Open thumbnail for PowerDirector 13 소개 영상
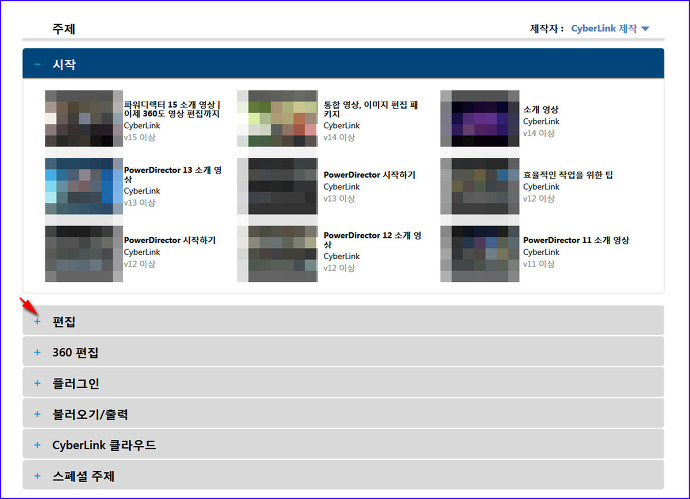The width and height of the screenshot is (690, 499). coord(84,186)
